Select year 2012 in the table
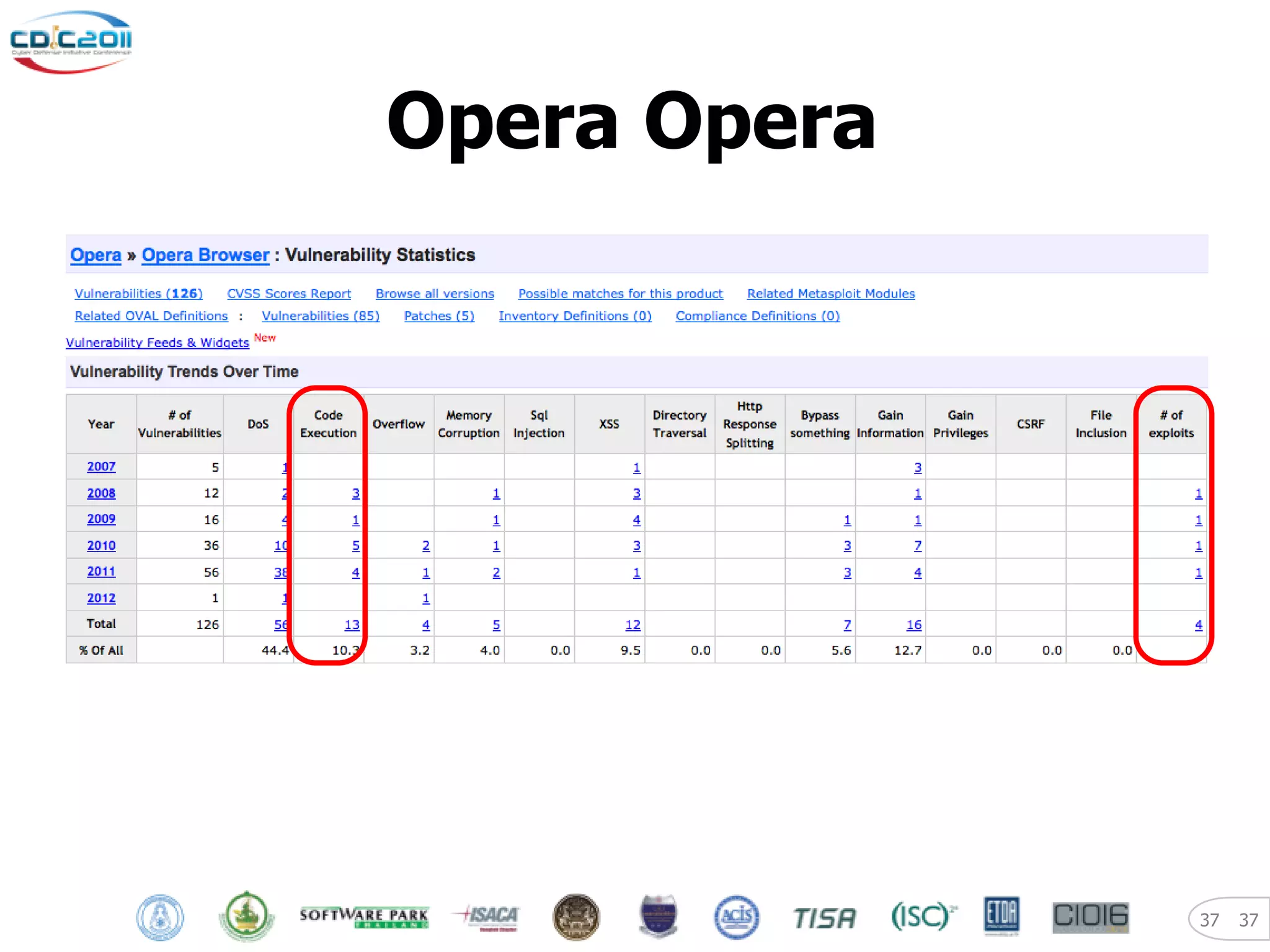 [101, 598]
